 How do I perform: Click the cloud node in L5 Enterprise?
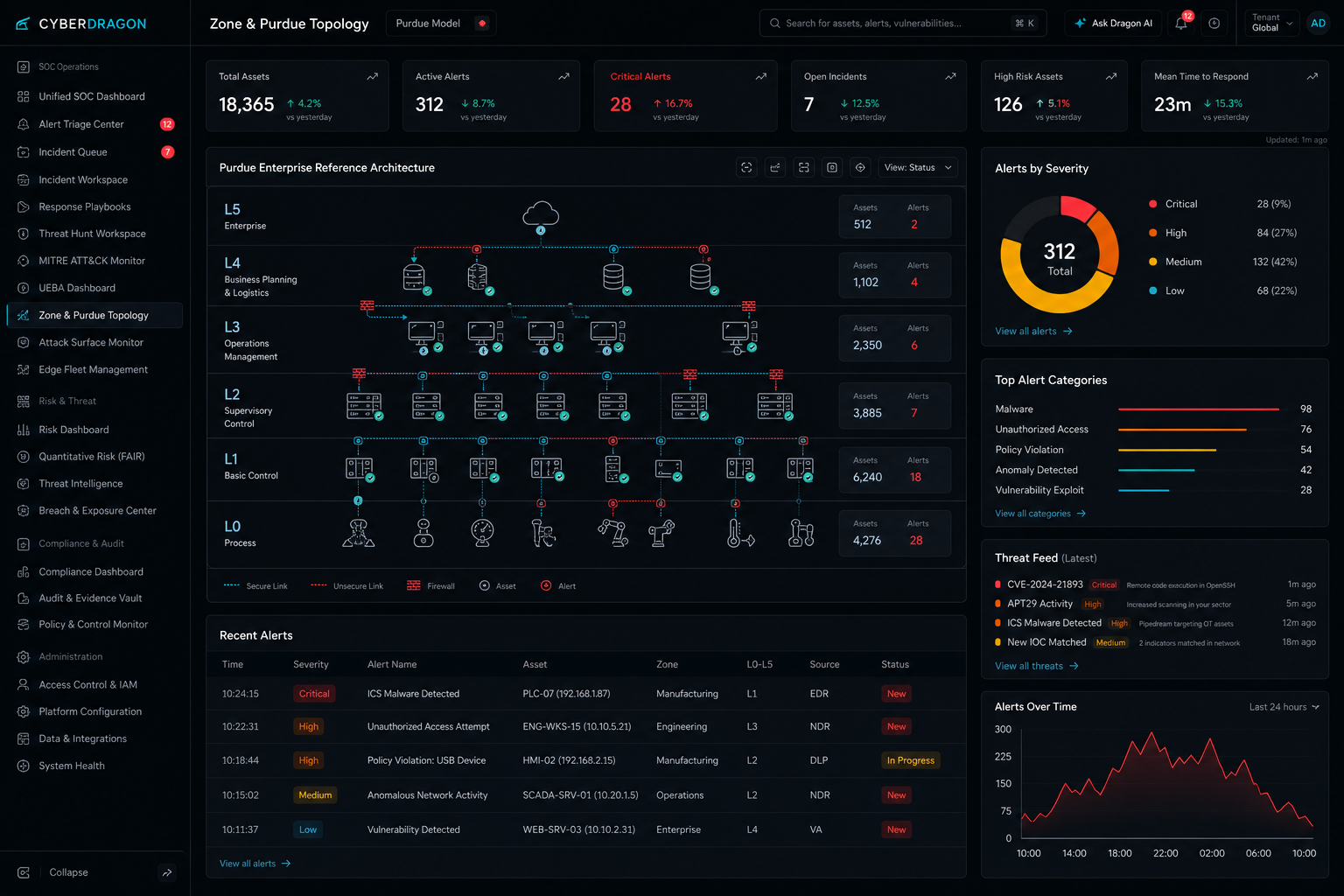coord(541,213)
